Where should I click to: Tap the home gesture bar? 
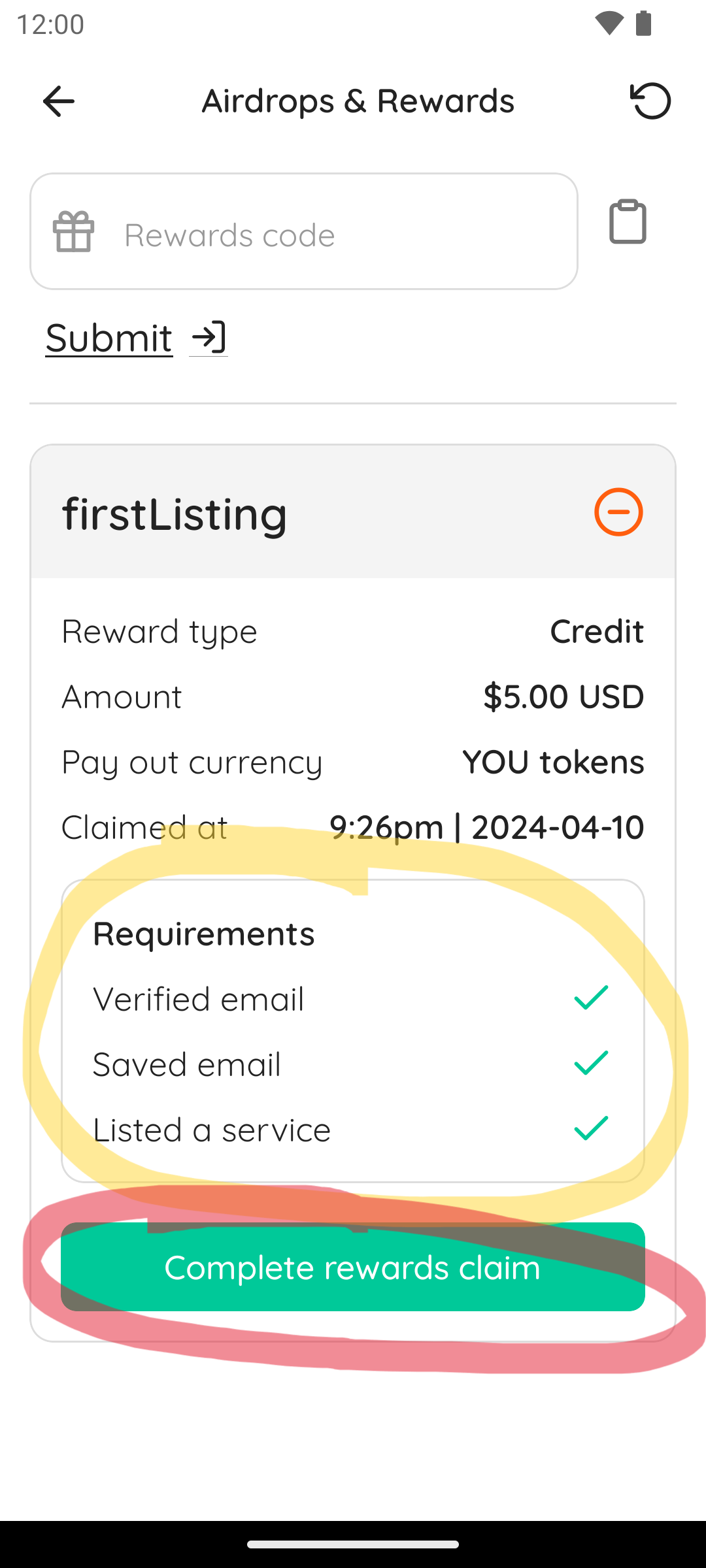pos(353,1544)
